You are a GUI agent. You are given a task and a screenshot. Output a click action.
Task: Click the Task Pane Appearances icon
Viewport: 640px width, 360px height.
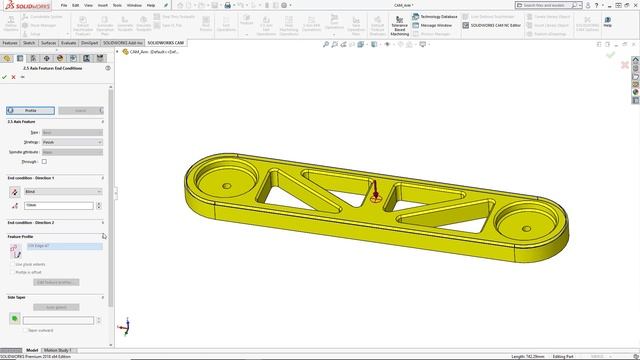pos(636,92)
